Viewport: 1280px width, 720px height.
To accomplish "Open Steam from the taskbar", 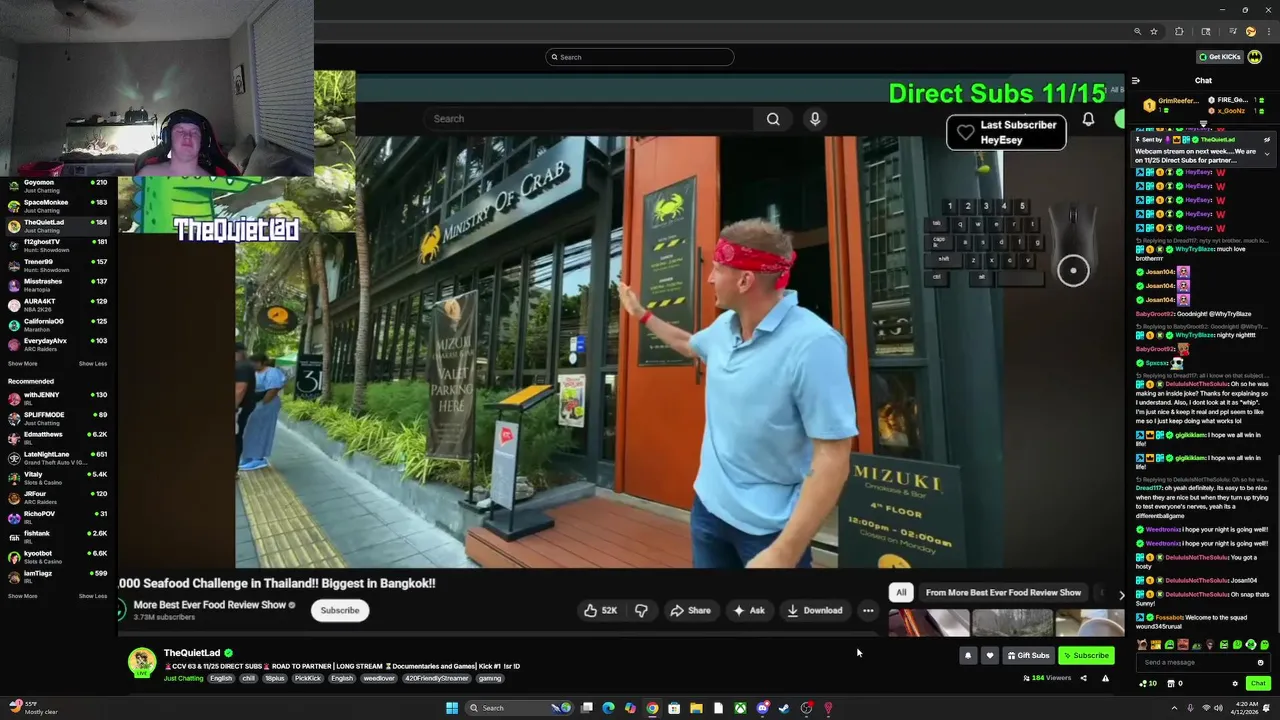I will click(x=784, y=708).
